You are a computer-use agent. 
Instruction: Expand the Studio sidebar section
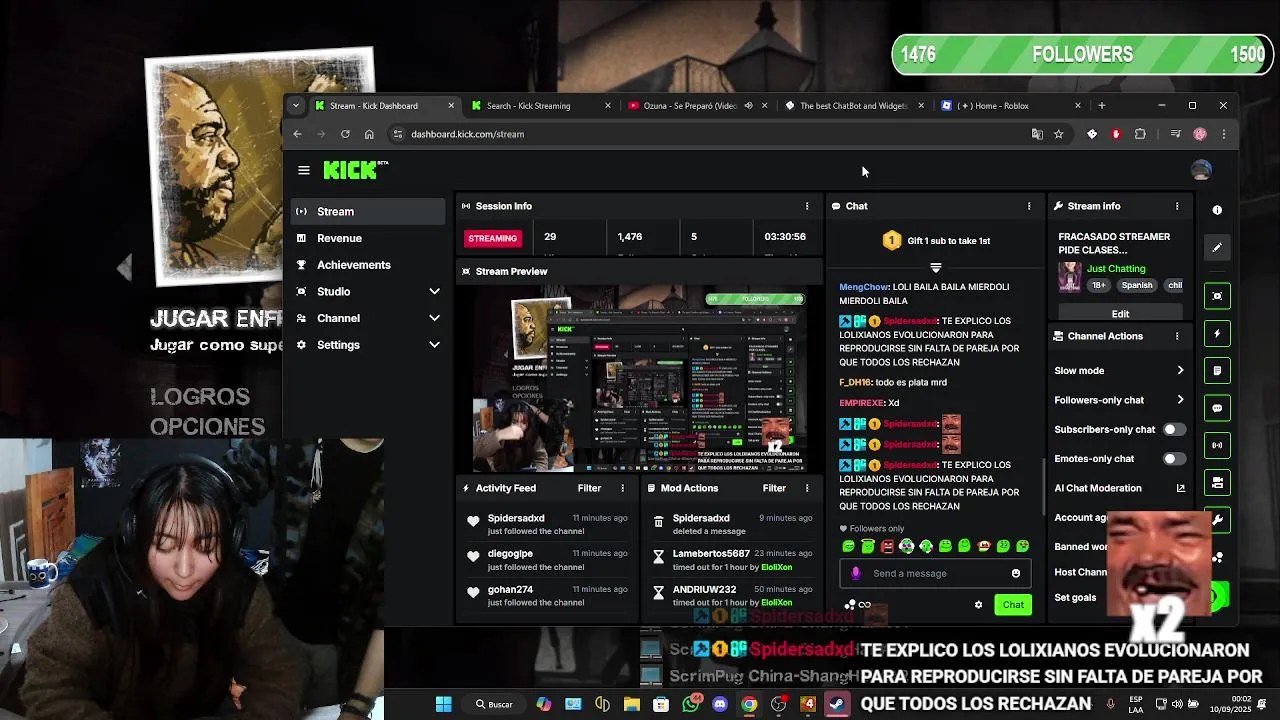(x=434, y=292)
